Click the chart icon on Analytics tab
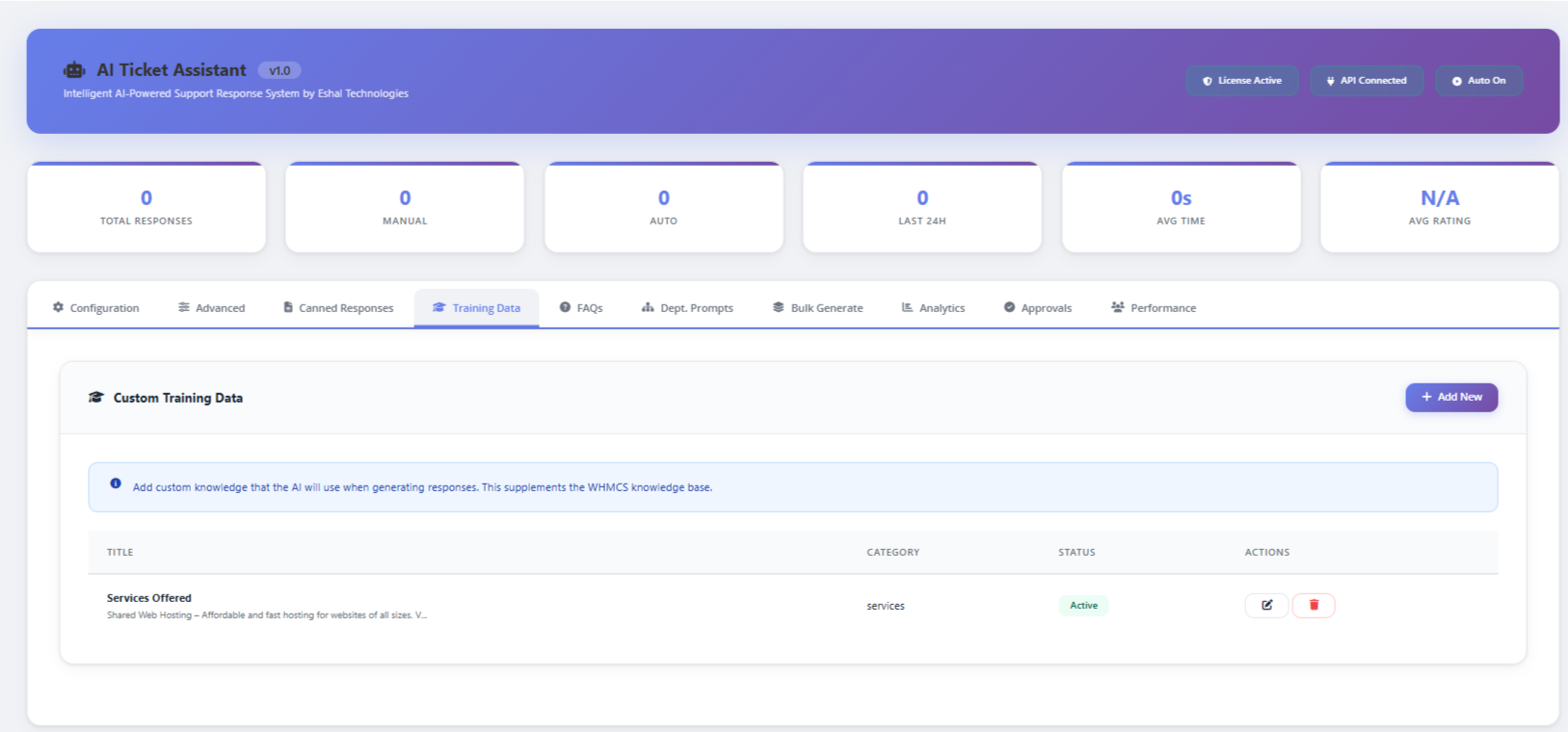The width and height of the screenshot is (1568, 732). [x=907, y=307]
